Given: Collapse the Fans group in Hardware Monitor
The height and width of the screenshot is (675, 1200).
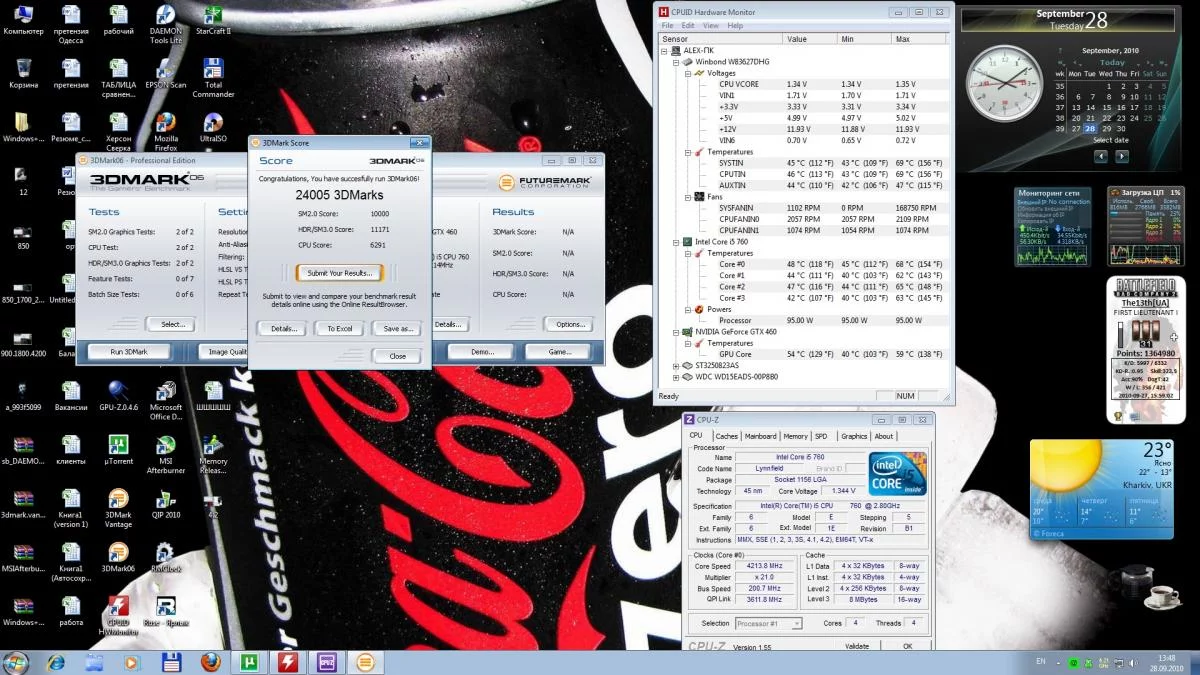Looking at the screenshot, I should (687, 197).
